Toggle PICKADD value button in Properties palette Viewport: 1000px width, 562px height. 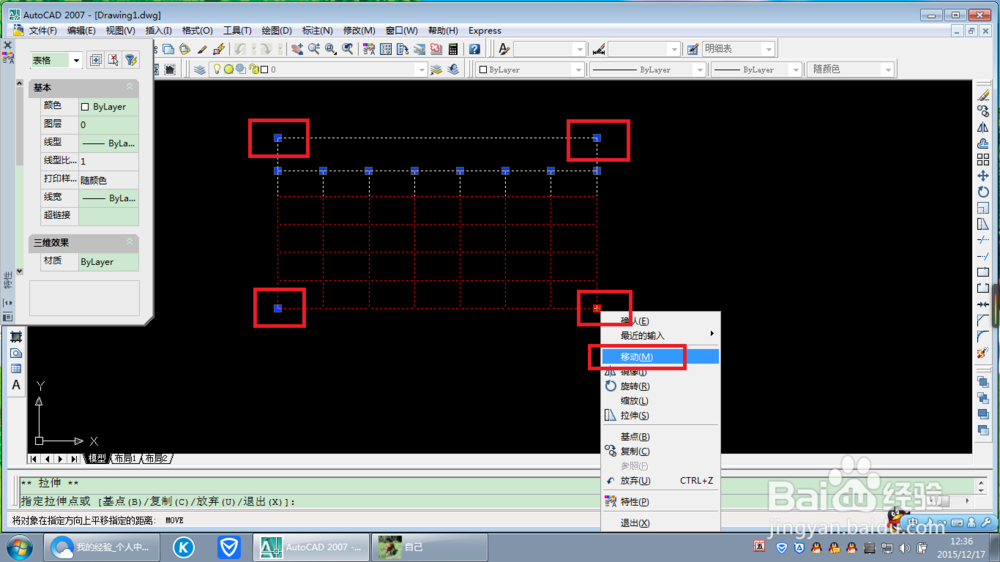click(x=96, y=60)
